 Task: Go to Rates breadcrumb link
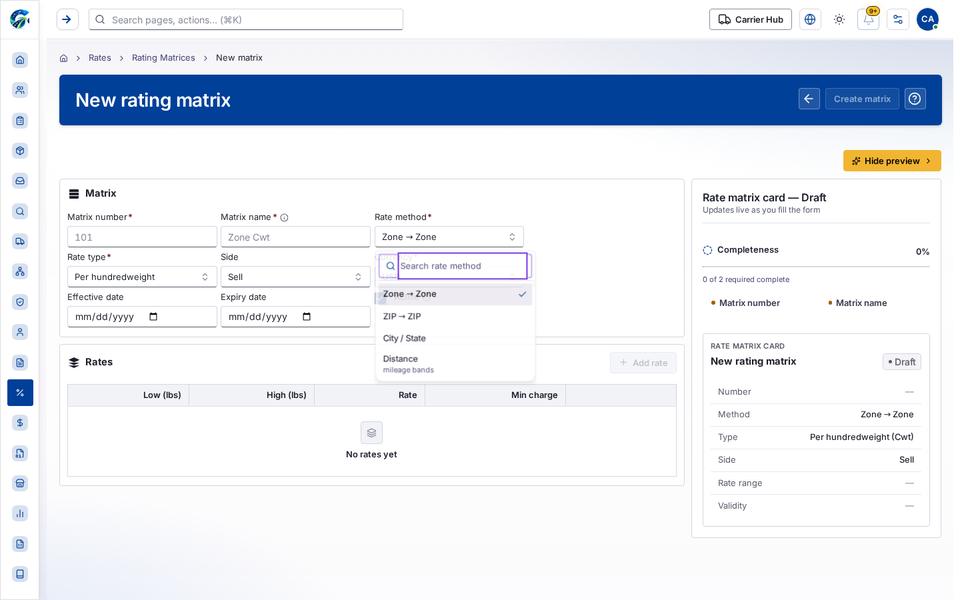(x=100, y=58)
